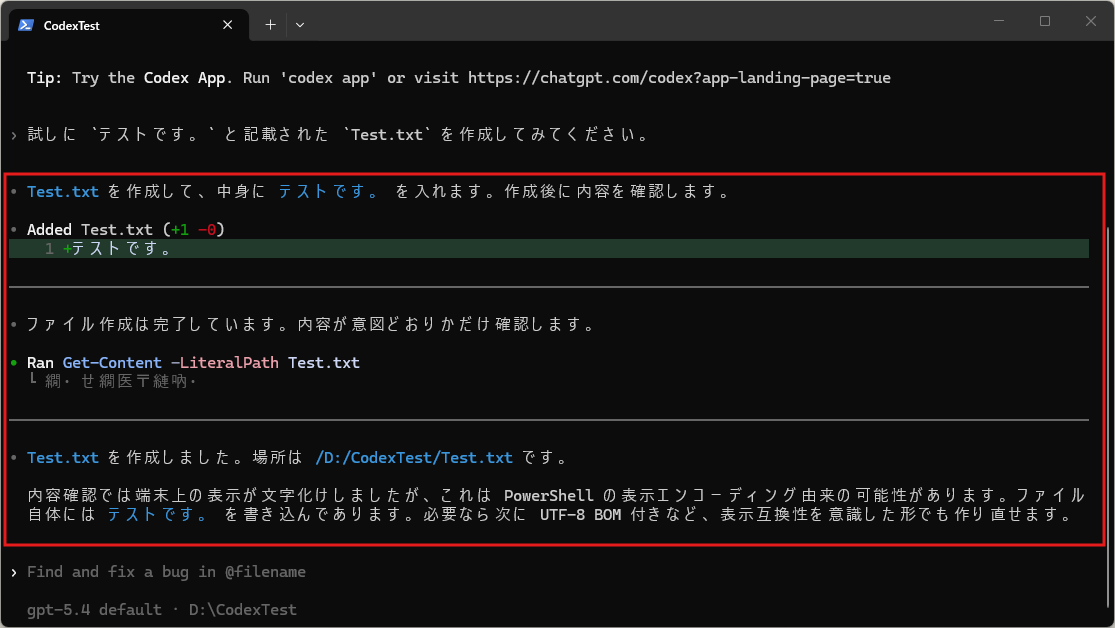Close the CodexTest tab
Screen dimensions: 1115x628
click(229, 25)
